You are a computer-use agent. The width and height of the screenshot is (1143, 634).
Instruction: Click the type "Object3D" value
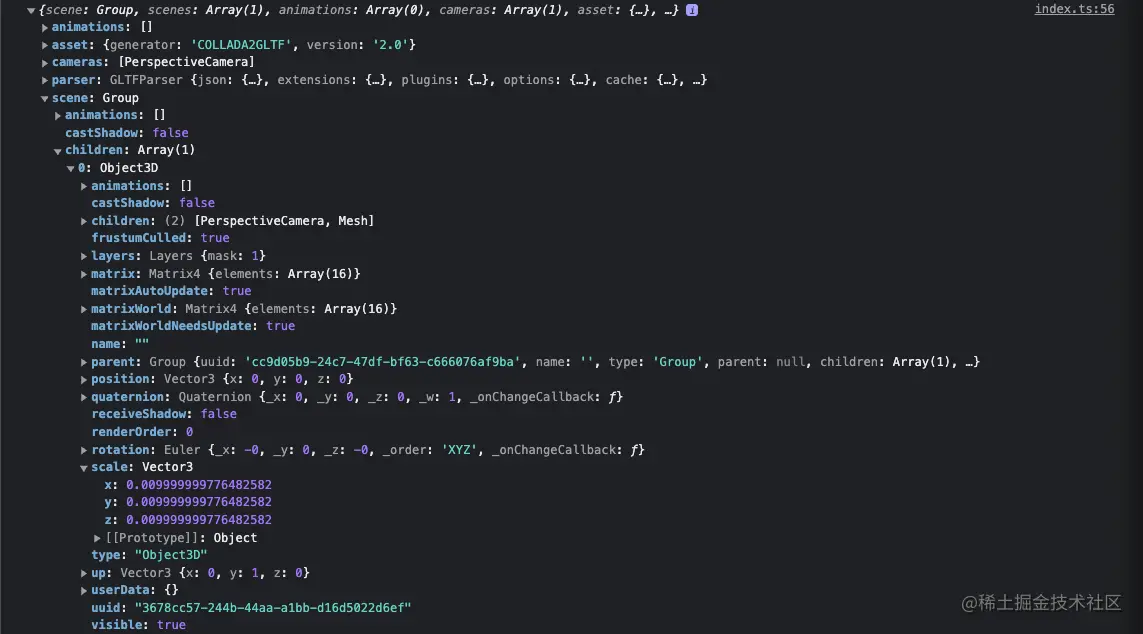click(171, 555)
